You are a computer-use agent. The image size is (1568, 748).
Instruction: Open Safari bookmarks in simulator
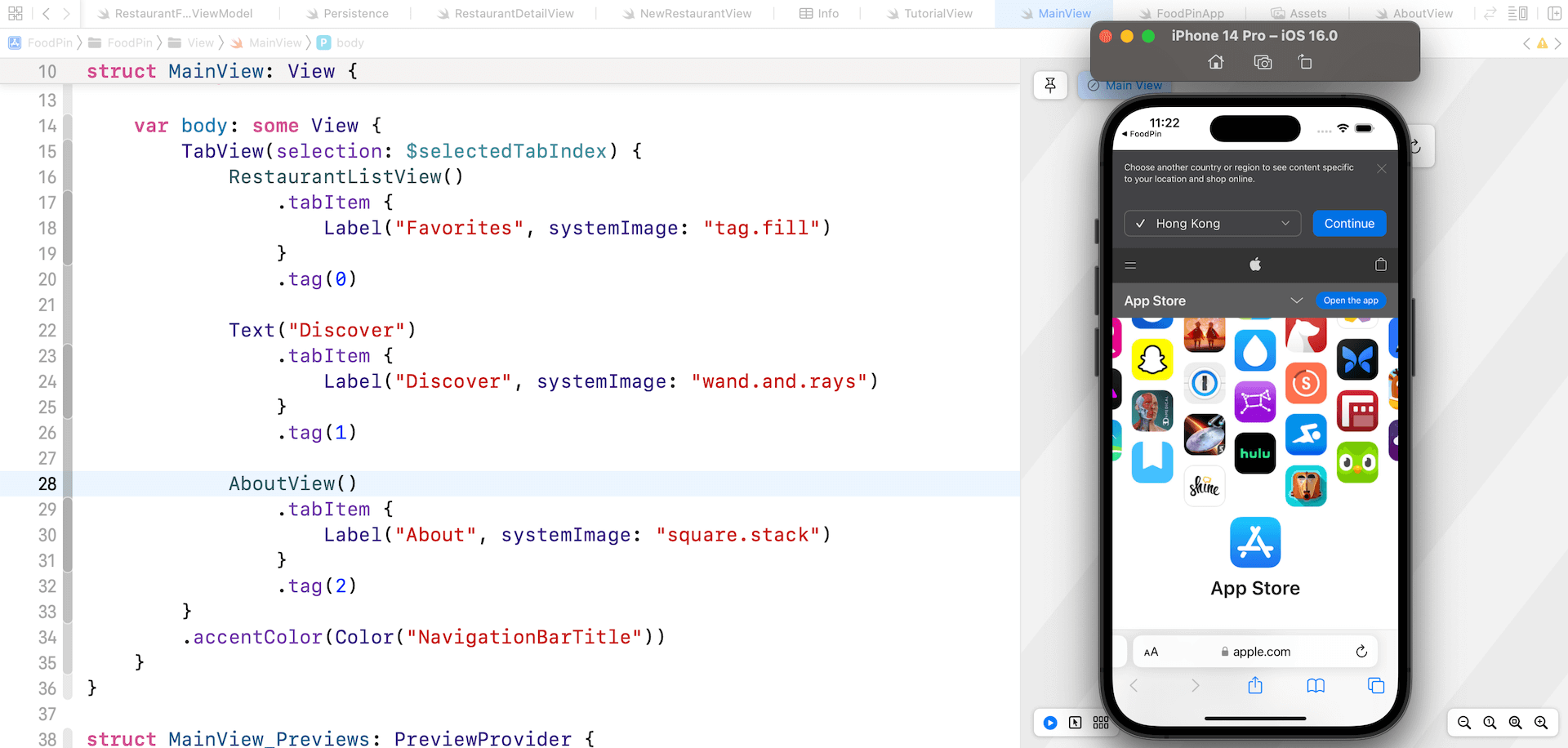(x=1316, y=686)
